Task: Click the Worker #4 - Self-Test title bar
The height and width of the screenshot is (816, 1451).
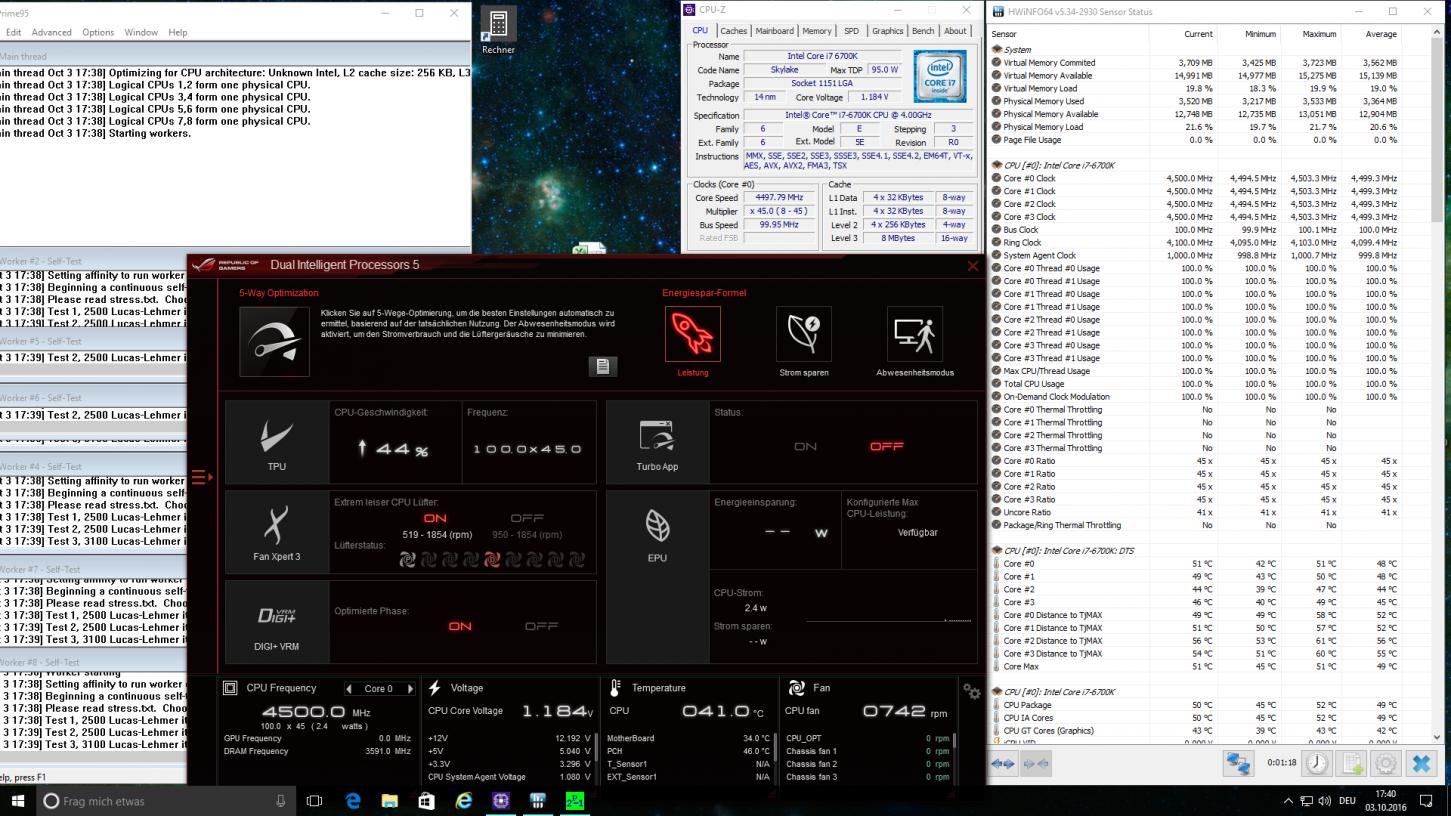Action: [x=93, y=467]
